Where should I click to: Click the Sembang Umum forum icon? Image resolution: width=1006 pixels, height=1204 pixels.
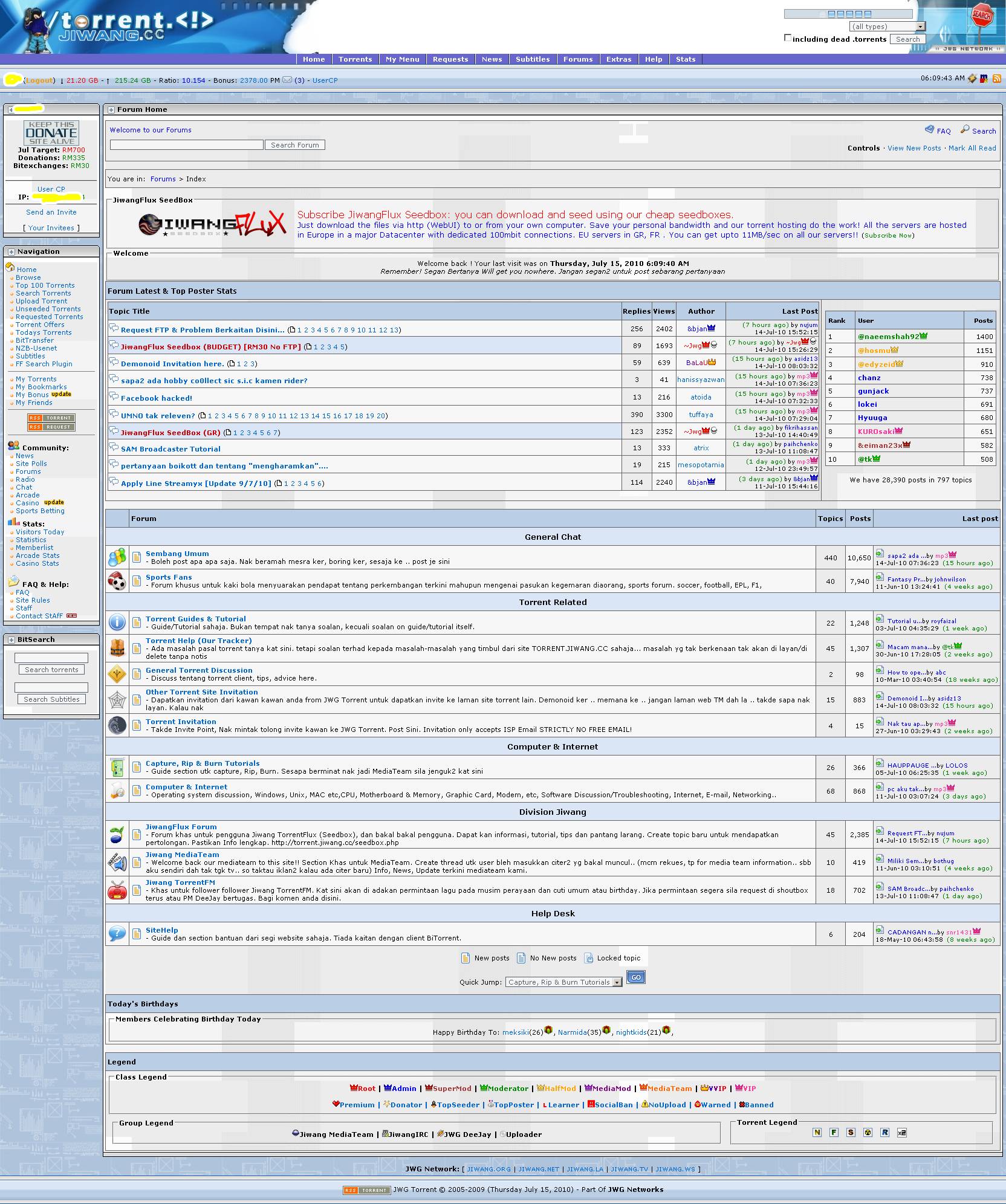pyautogui.click(x=117, y=557)
